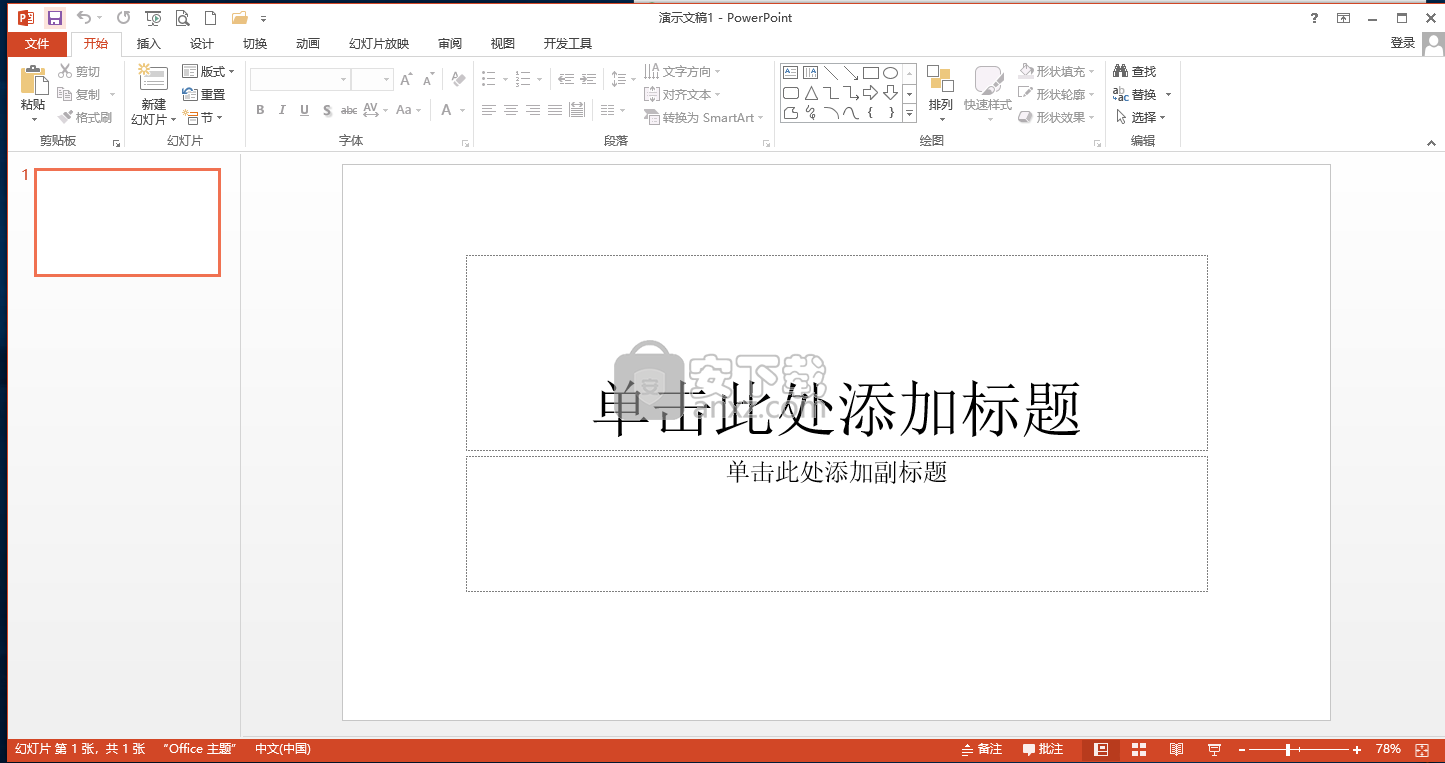This screenshot has width=1445, height=763.
Task: Click the Sign in (登录) link
Action: pyautogui.click(x=1403, y=43)
